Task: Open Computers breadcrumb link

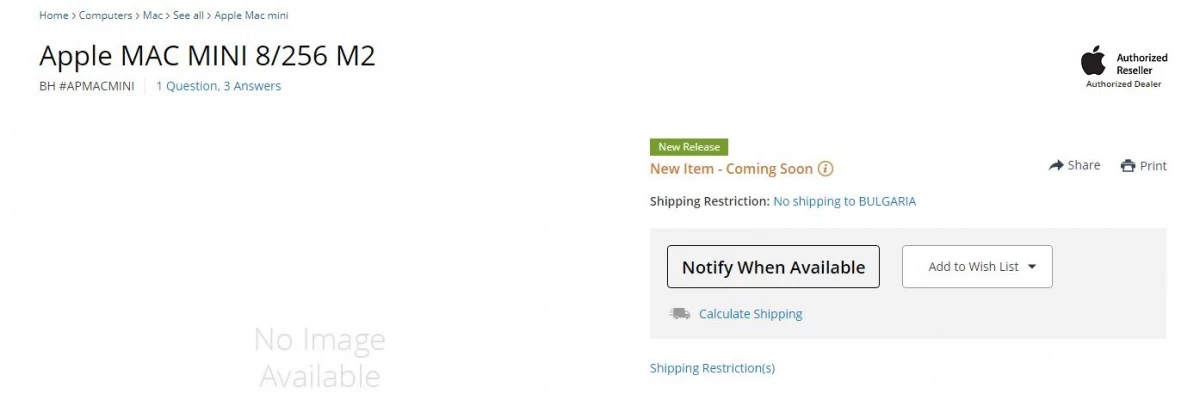Action: 105,16
